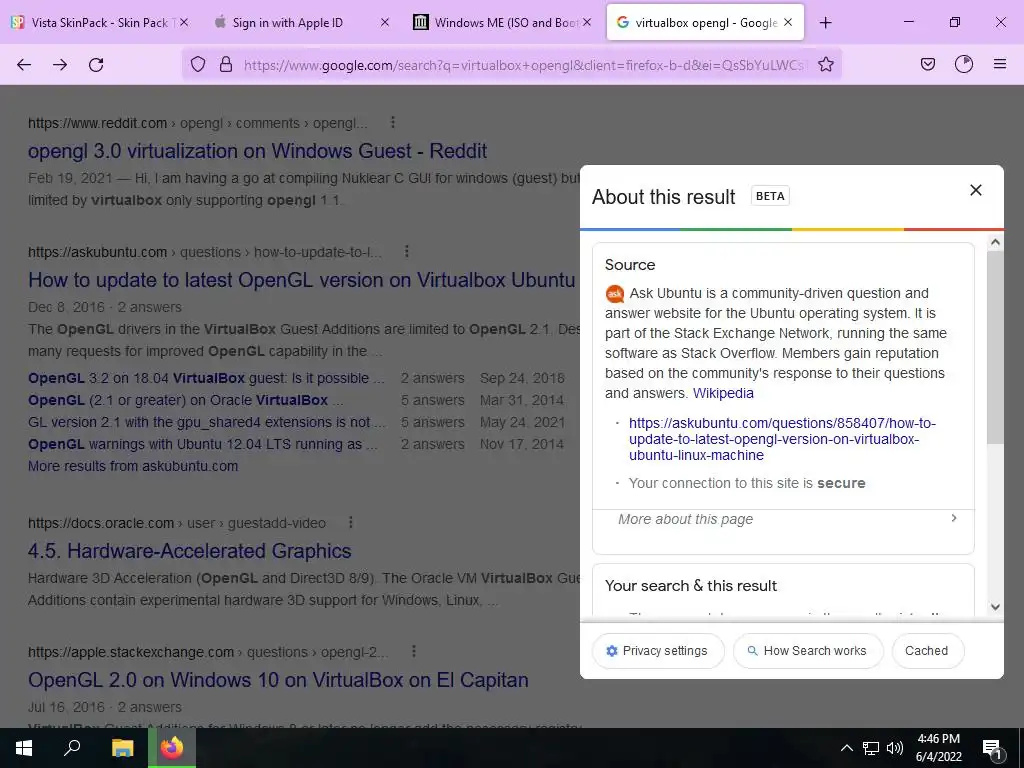Viewport: 1024px width, 768px height.
Task: Close the Windows ME tab
Action: [x=586, y=22]
